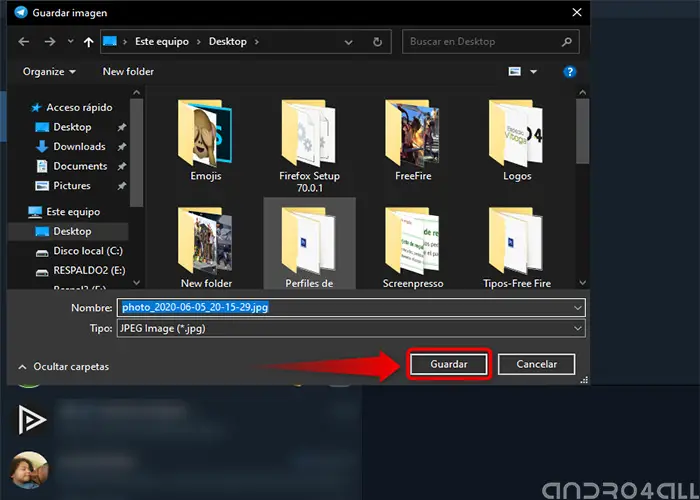Open the Tipo file type dropdown

[x=351, y=329]
